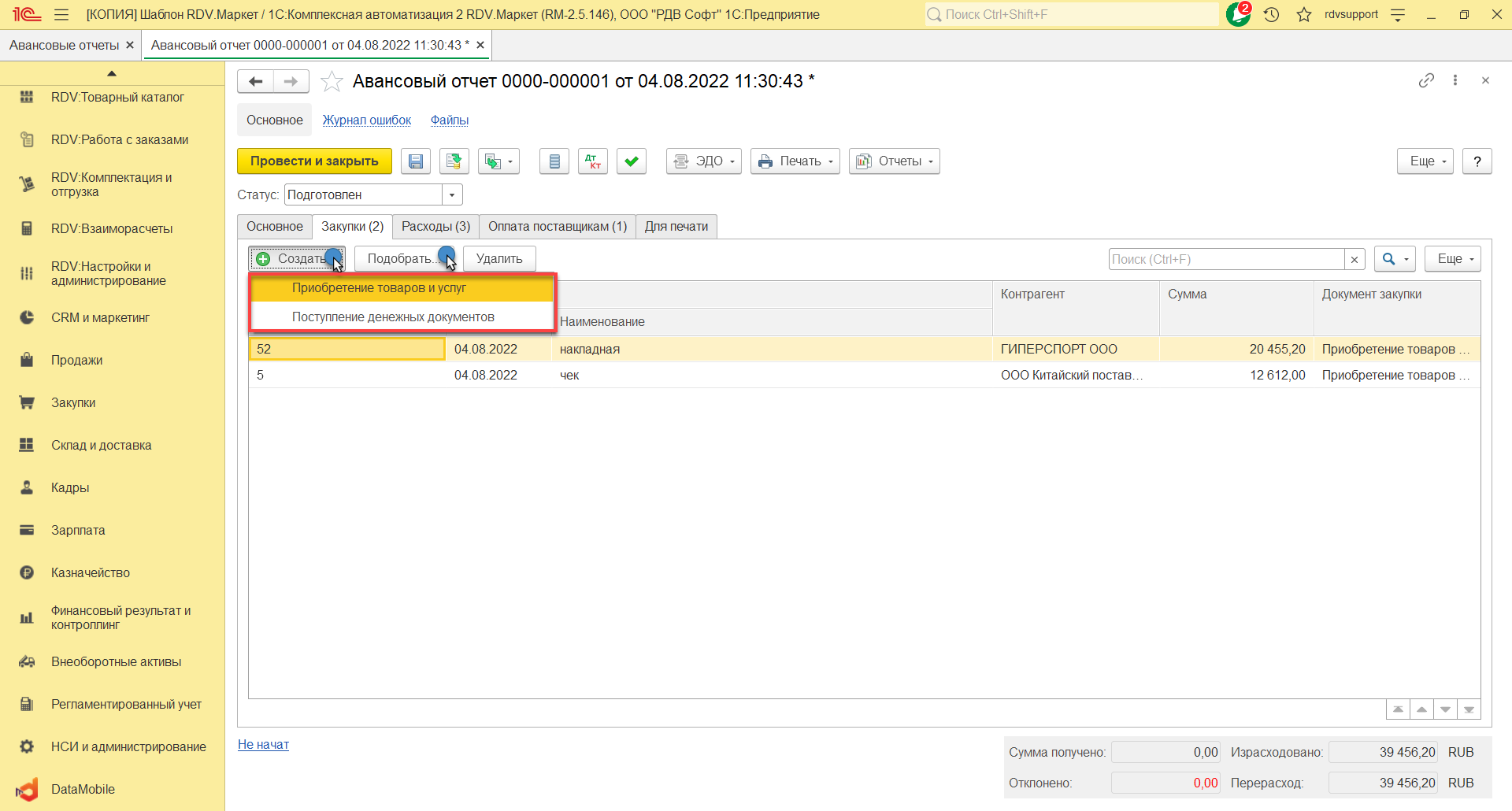Choose Поступление денежных документов from menu

[x=393, y=317]
